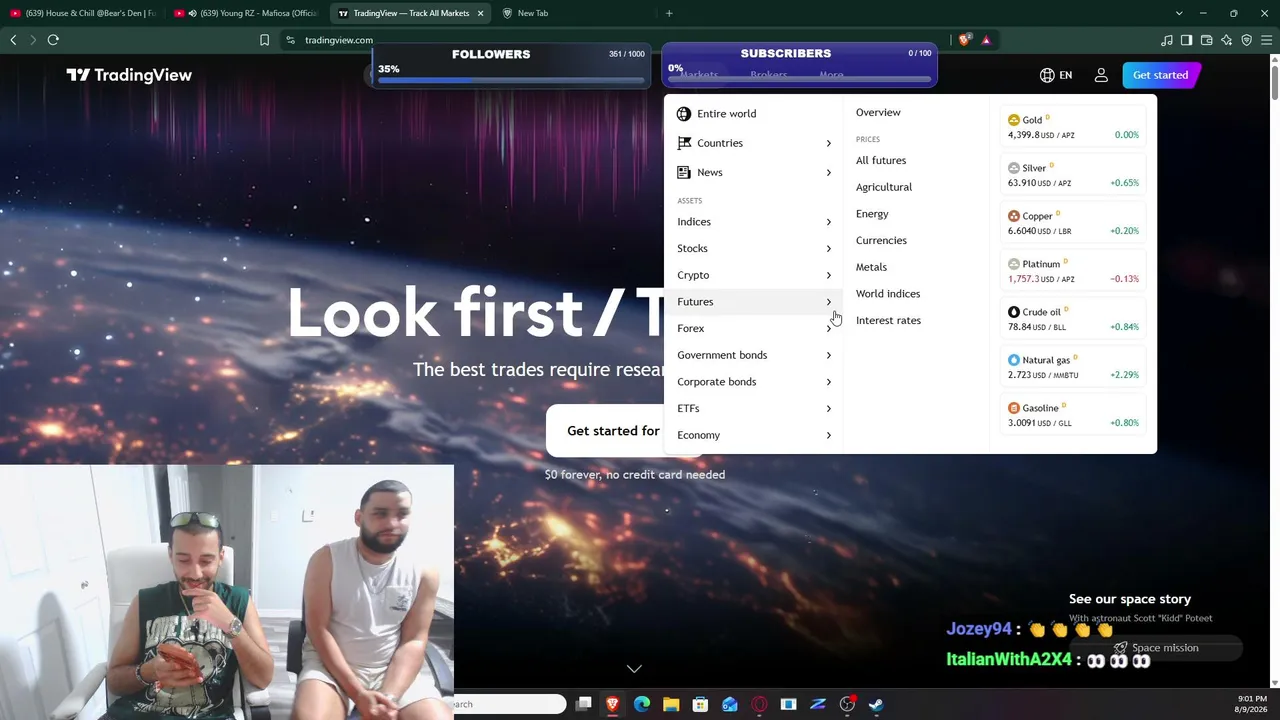Expand the News submenu

click(754, 172)
